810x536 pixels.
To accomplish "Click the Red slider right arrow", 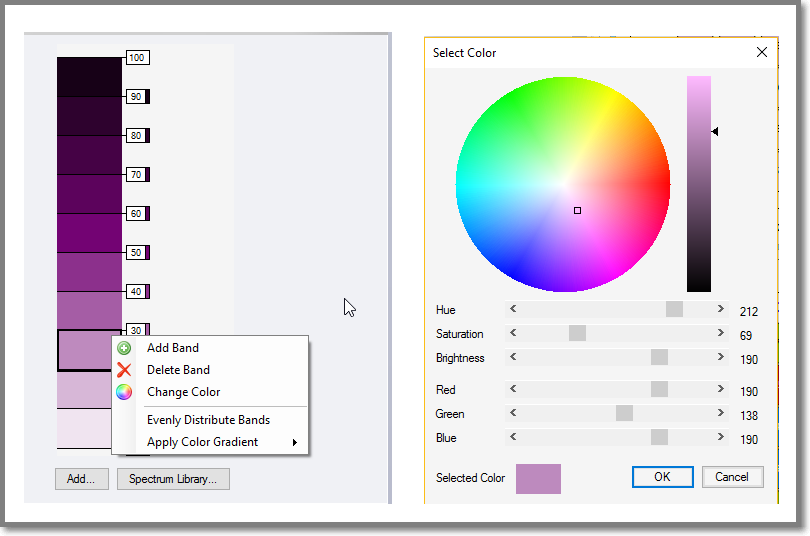I will (720, 390).
